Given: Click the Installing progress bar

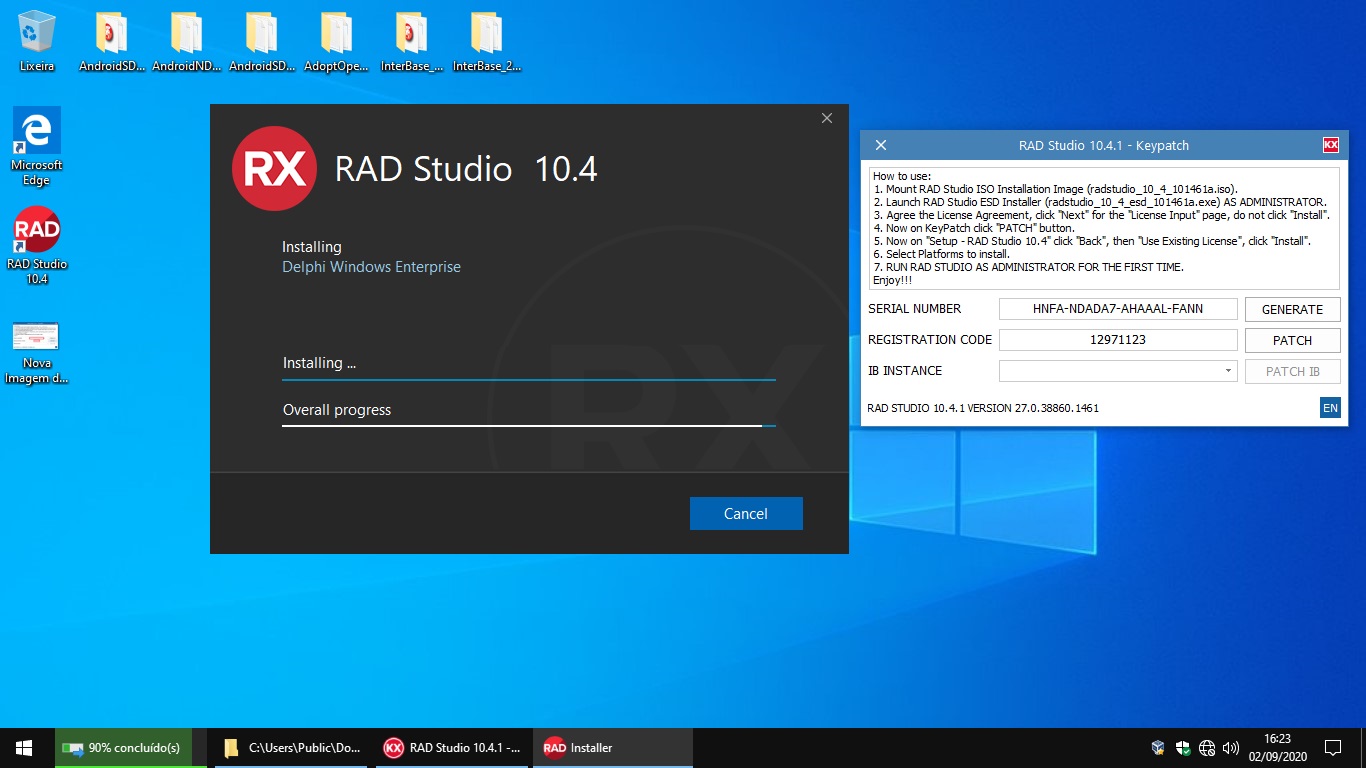Looking at the screenshot, I should pyautogui.click(x=529, y=379).
